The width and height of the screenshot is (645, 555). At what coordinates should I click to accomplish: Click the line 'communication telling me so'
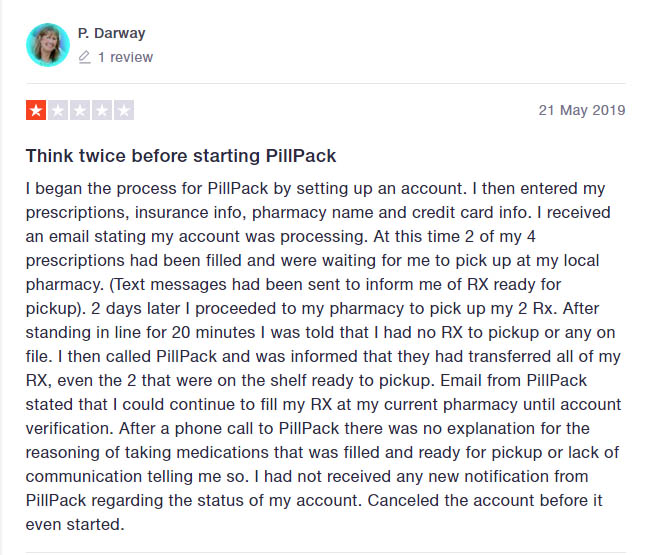click(307, 476)
